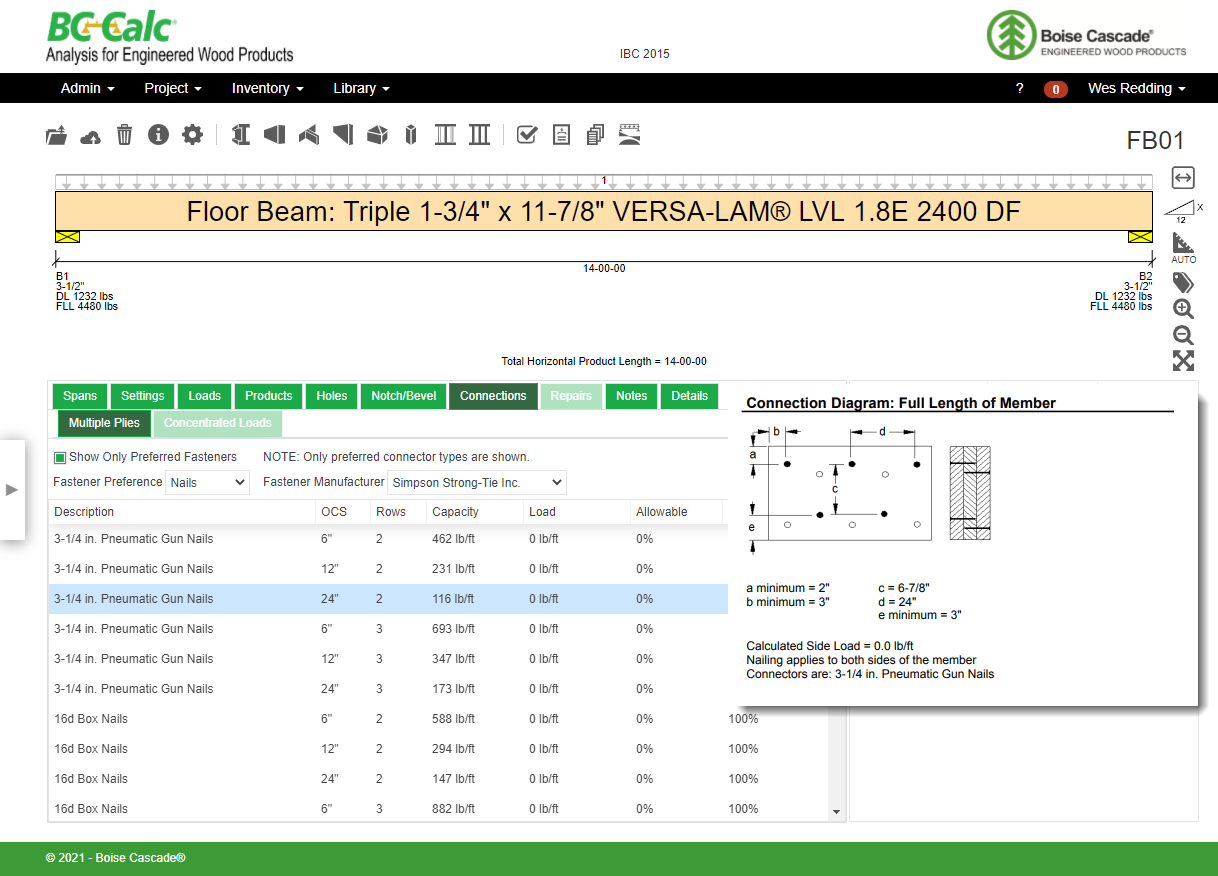This screenshot has width=1218, height=876.
Task: Open the Fastener Preference dropdown
Action: (x=207, y=482)
